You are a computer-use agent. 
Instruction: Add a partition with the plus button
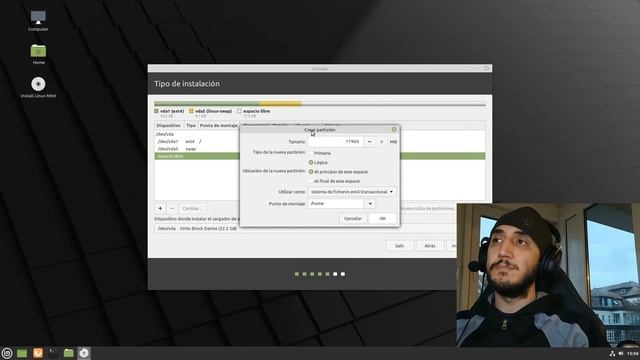point(160,208)
